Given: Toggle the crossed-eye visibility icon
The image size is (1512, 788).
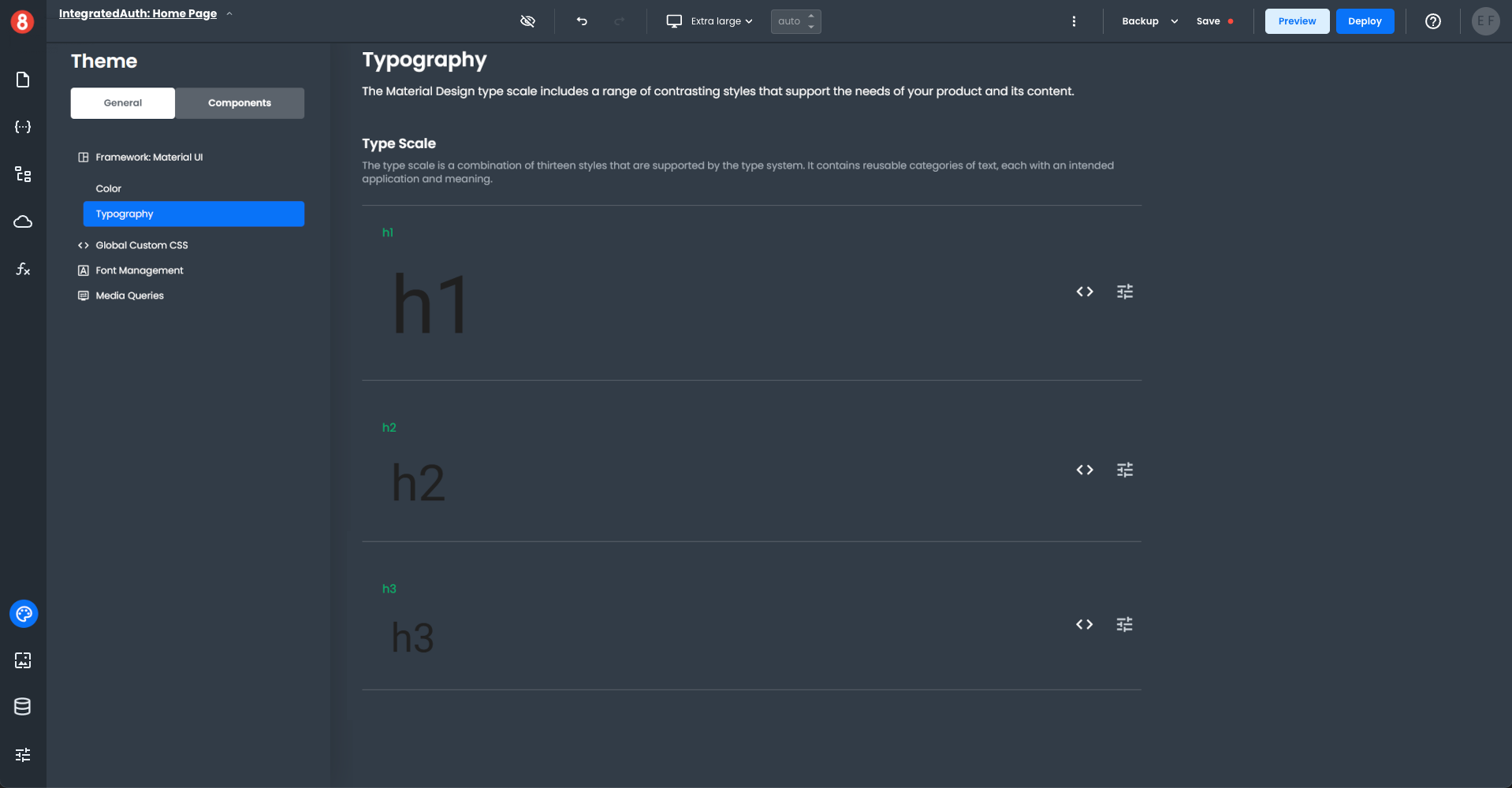Looking at the screenshot, I should click(x=527, y=21).
